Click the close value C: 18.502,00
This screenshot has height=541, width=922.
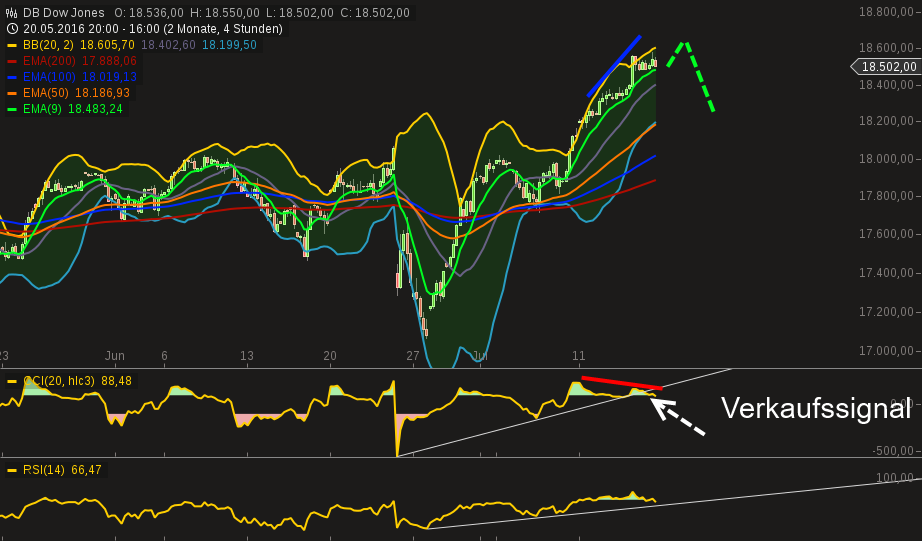374,13
